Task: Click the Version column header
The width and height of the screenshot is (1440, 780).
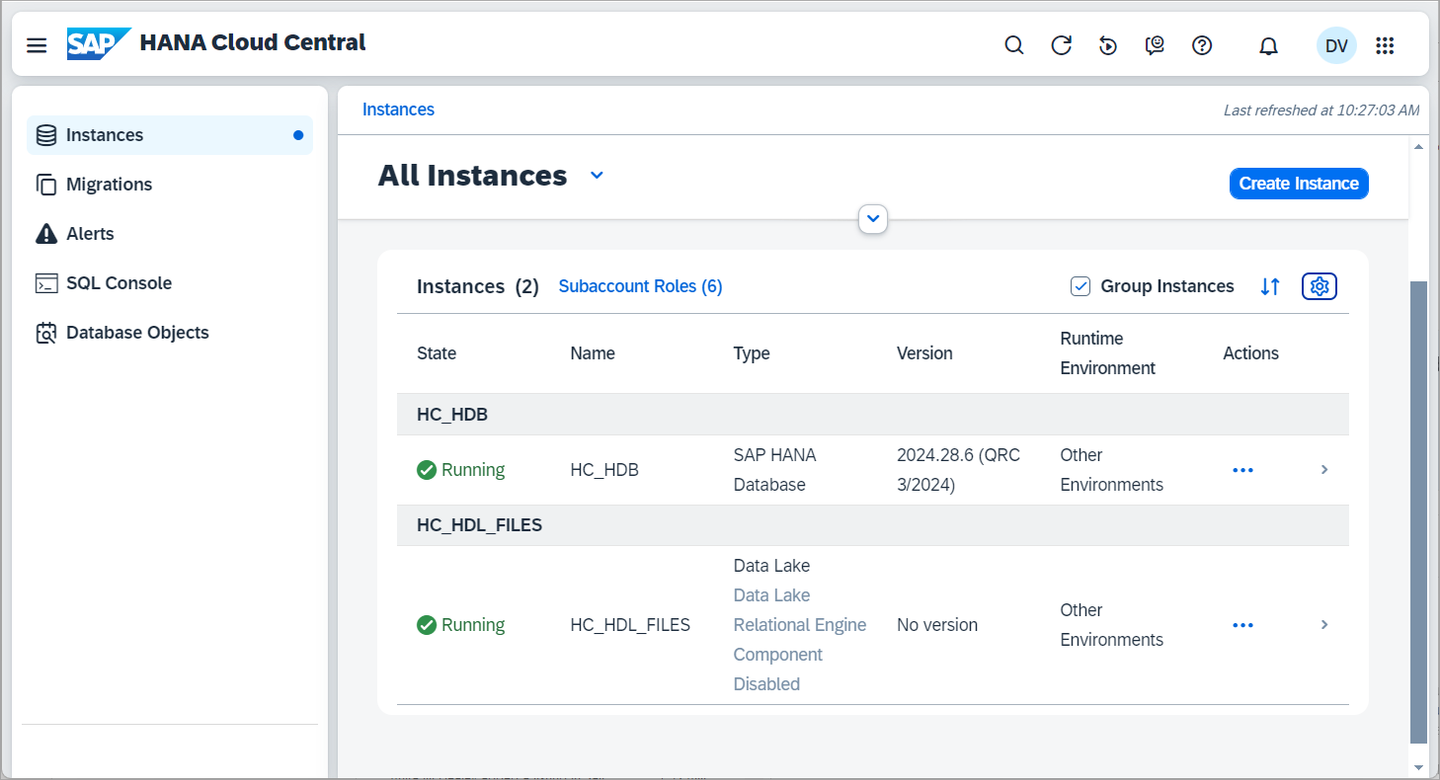Action: point(924,353)
